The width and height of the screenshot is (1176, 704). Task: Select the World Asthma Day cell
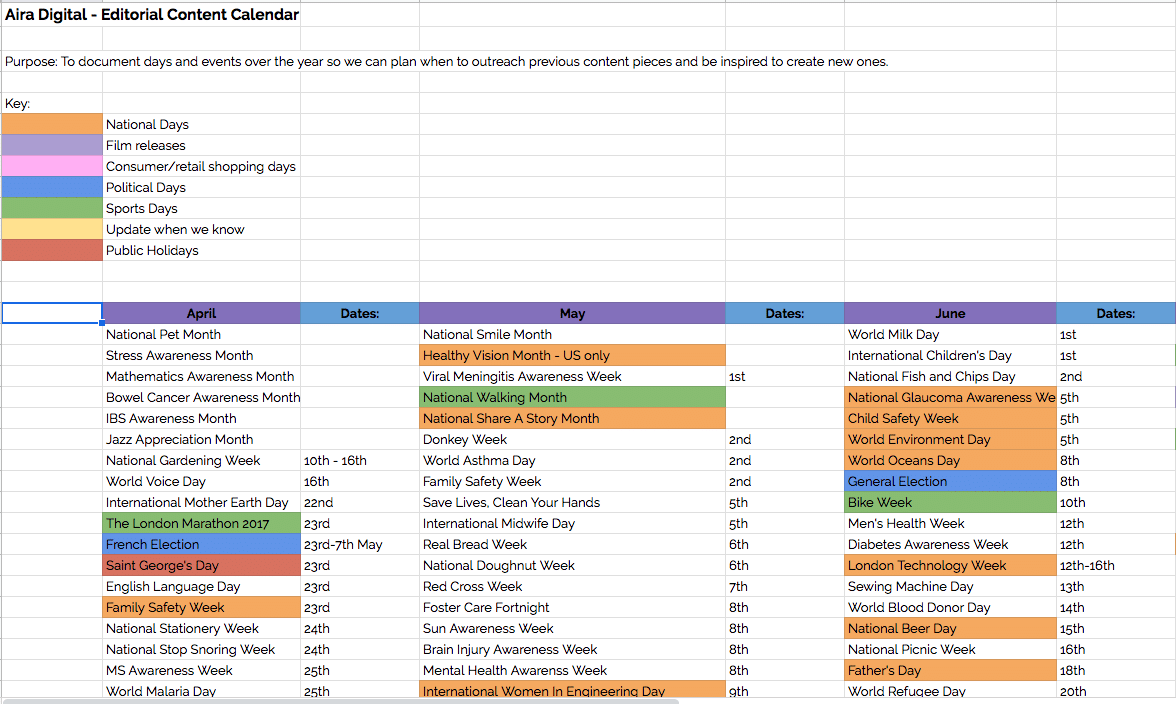click(x=572, y=460)
